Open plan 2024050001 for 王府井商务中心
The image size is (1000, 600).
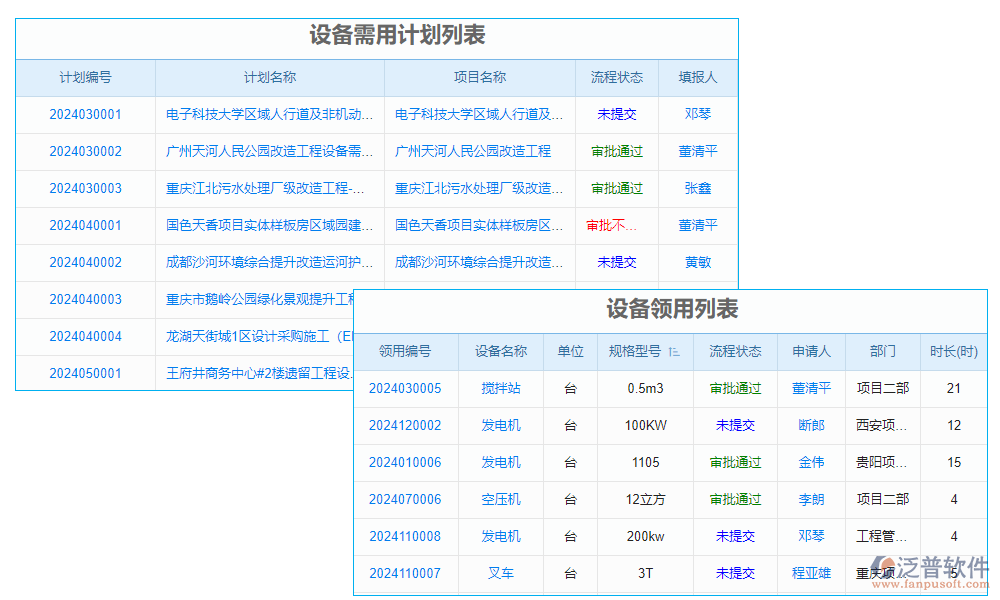pos(85,373)
